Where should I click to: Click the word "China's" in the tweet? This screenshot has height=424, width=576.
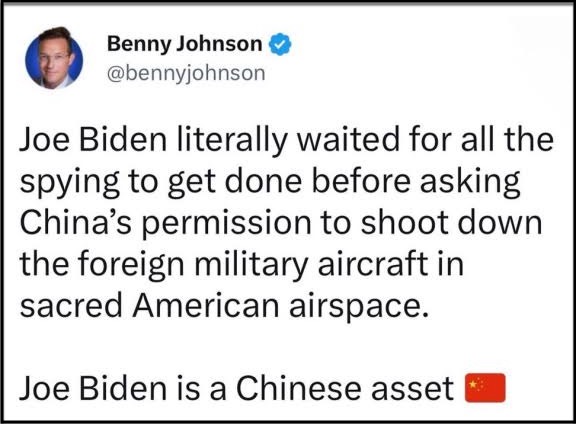[75, 223]
